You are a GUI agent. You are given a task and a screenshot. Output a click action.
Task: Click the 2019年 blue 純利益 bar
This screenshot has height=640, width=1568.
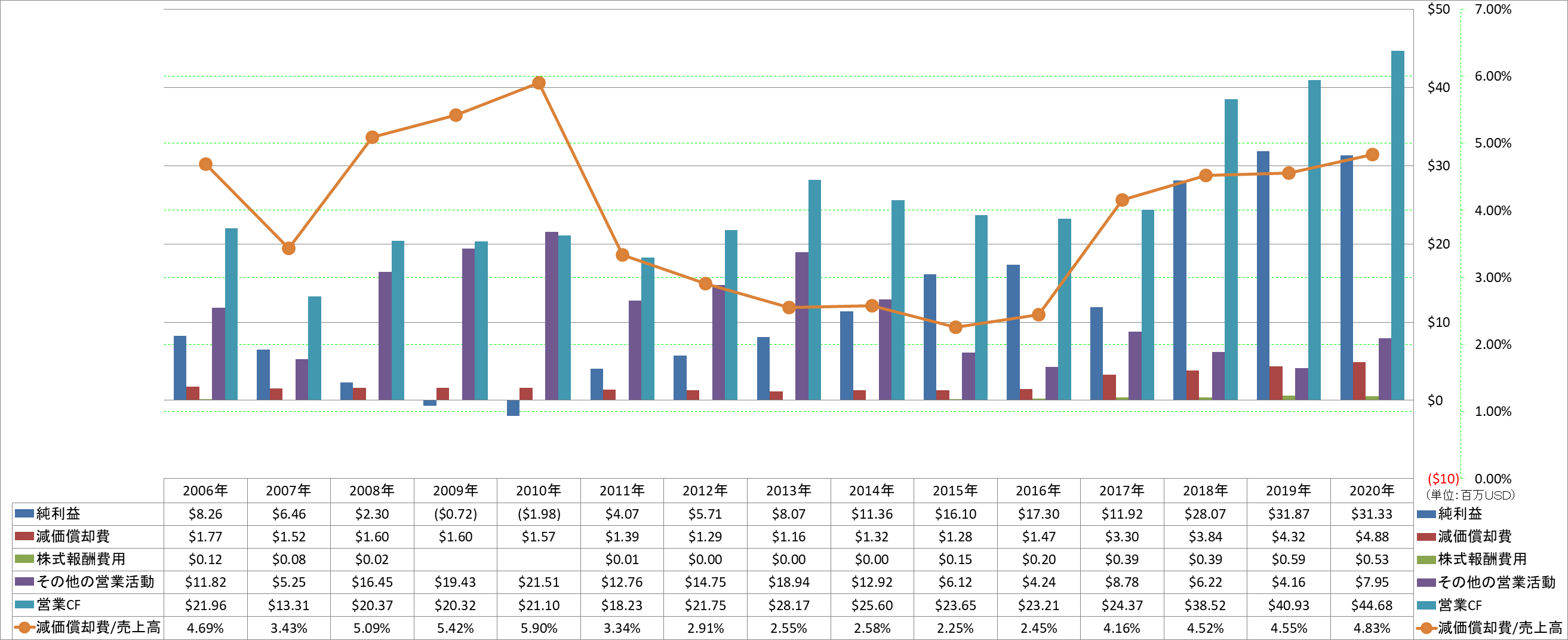click(x=1263, y=275)
